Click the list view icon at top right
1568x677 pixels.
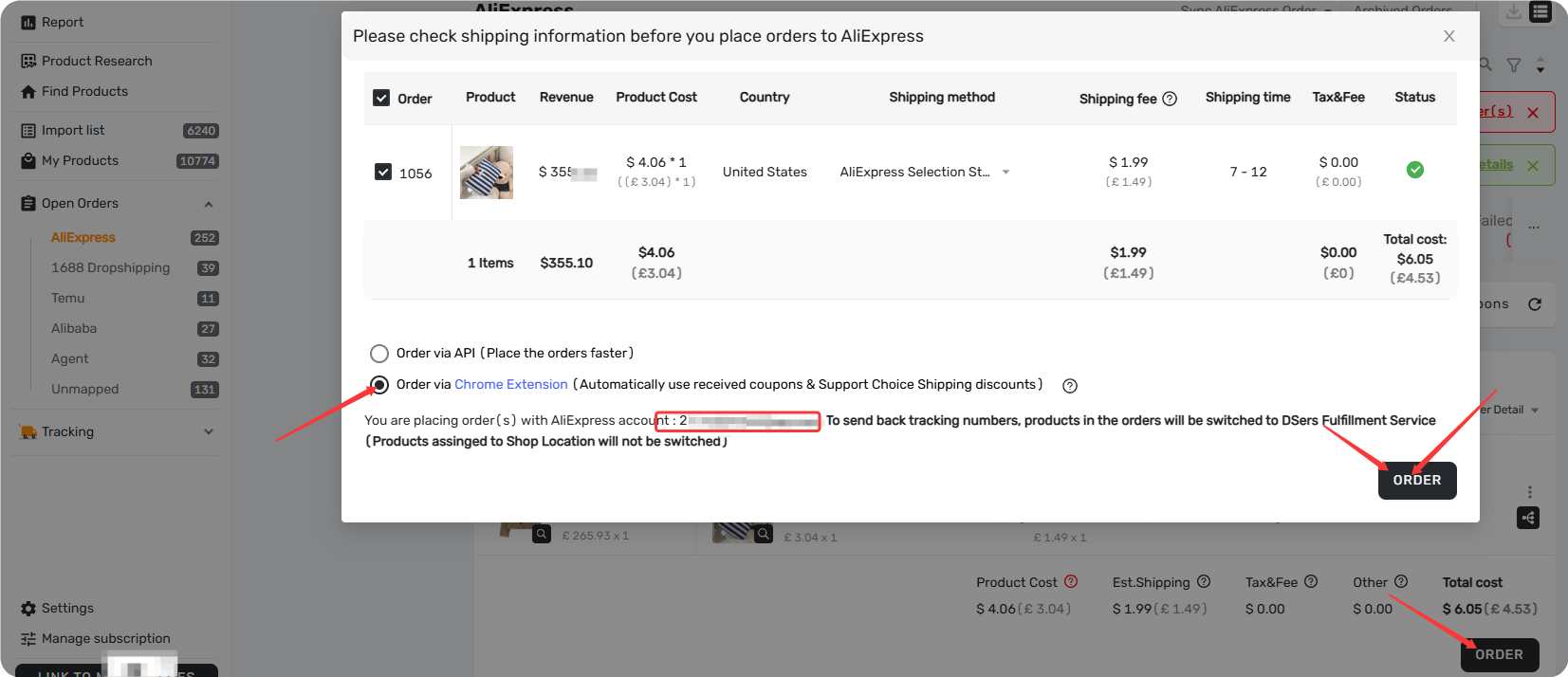pyautogui.click(x=1541, y=12)
